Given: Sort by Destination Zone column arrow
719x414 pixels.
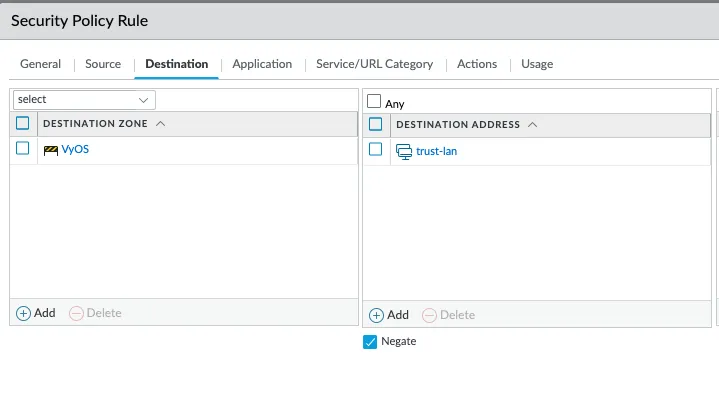Looking at the screenshot, I should 160,123.
